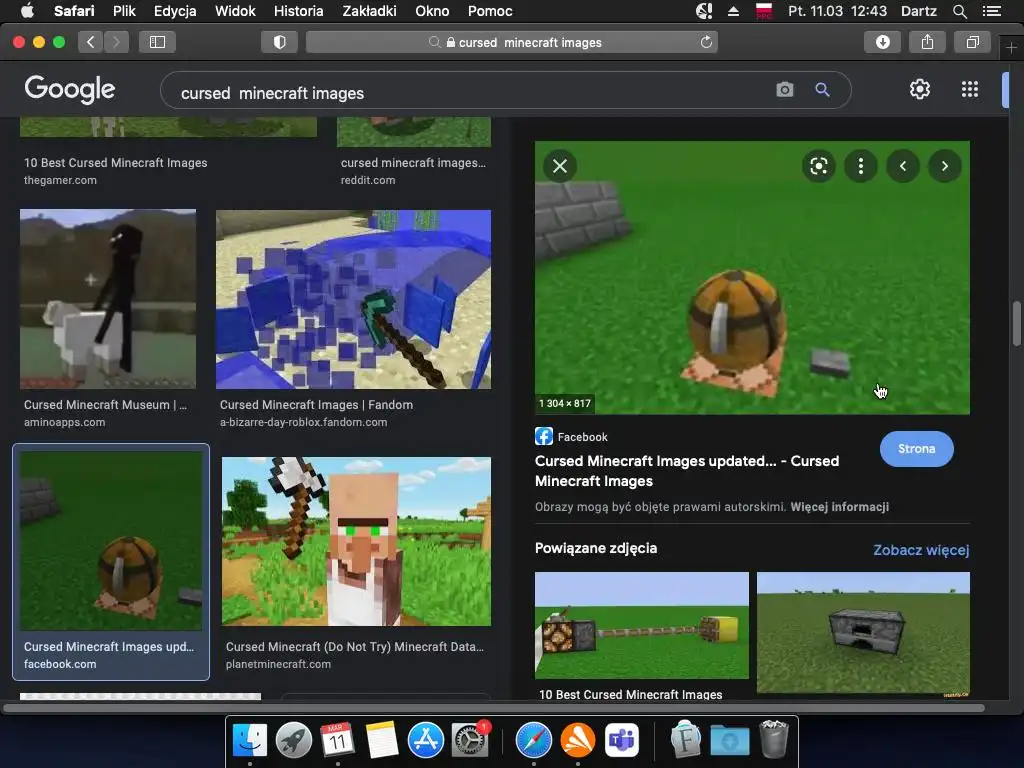Open three-dot more options on preview
The image size is (1024, 768).
pos(861,166)
